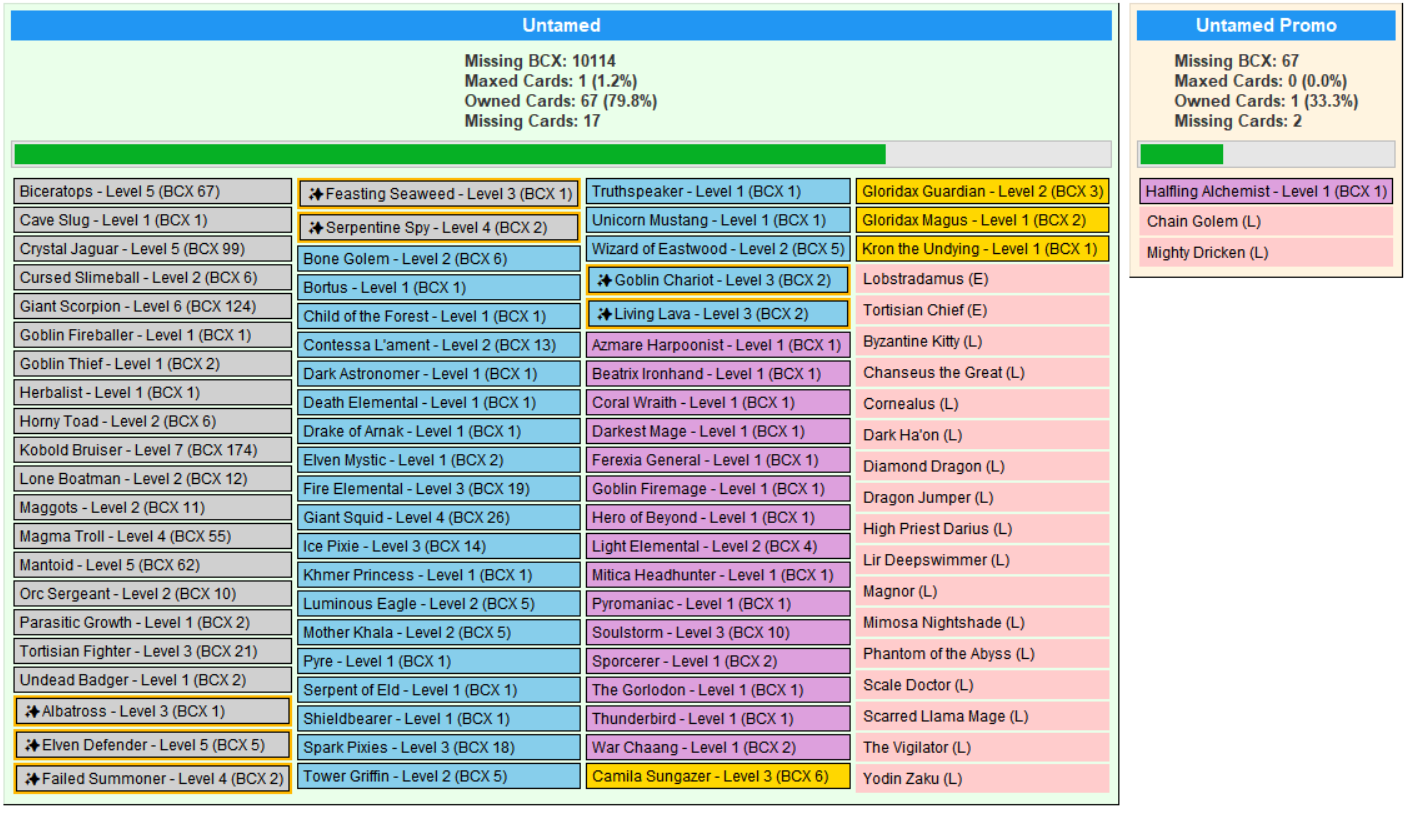The height and width of the screenshot is (814, 1407).
Task: Click the missing Yodin Zaku card
Action: coord(982,778)
